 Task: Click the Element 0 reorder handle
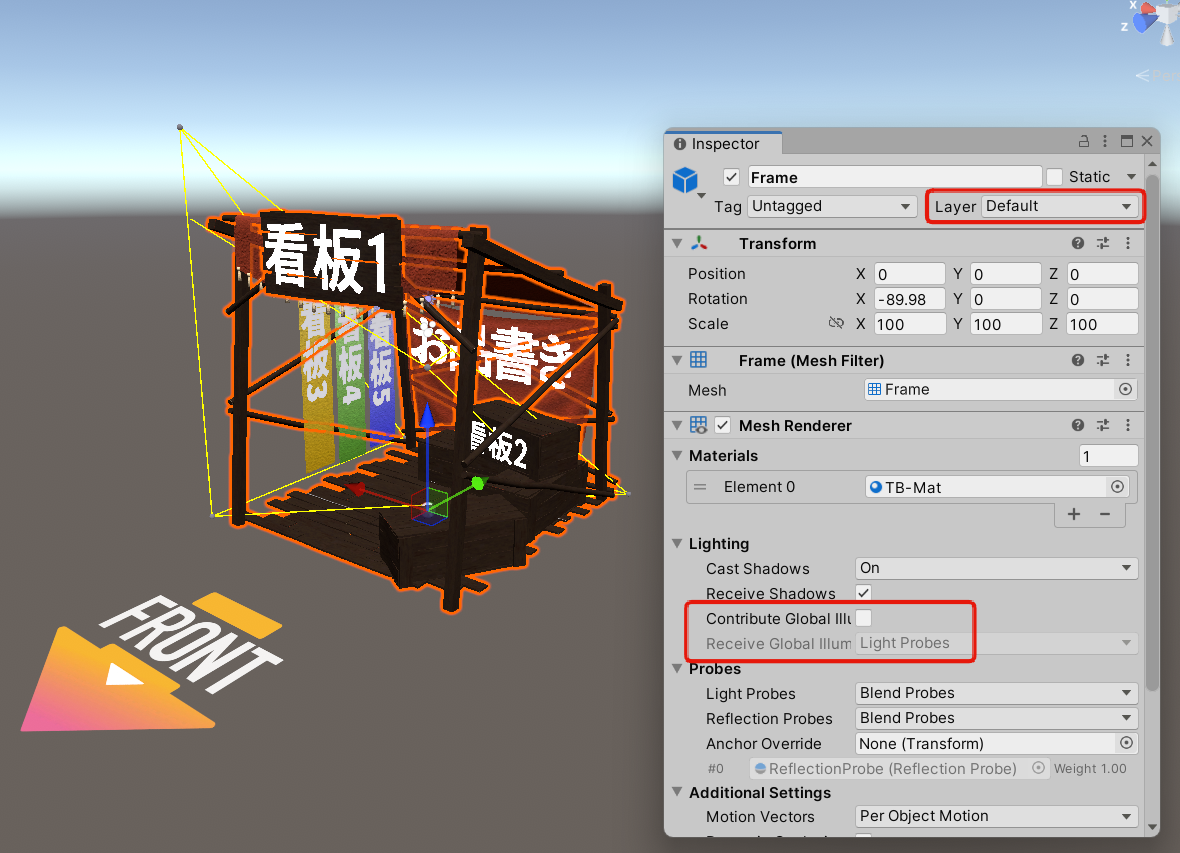pyautogui.click(x=700, y=487)
